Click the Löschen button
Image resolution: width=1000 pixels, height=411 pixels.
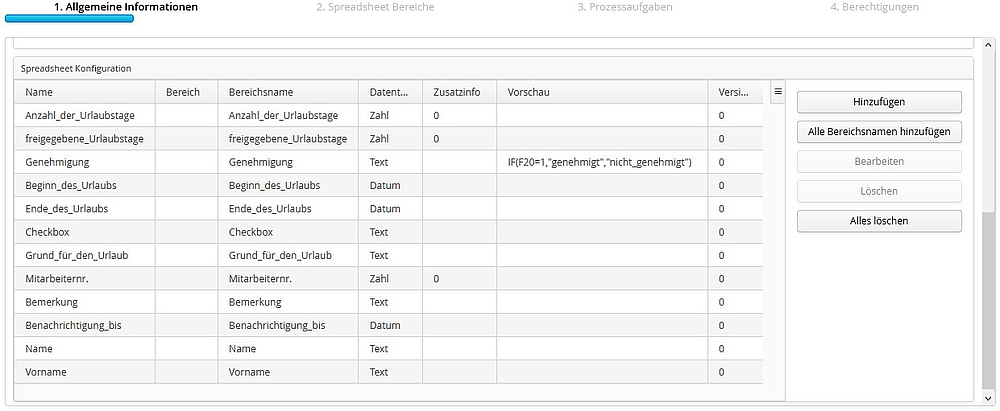click(x=879, y=191)
